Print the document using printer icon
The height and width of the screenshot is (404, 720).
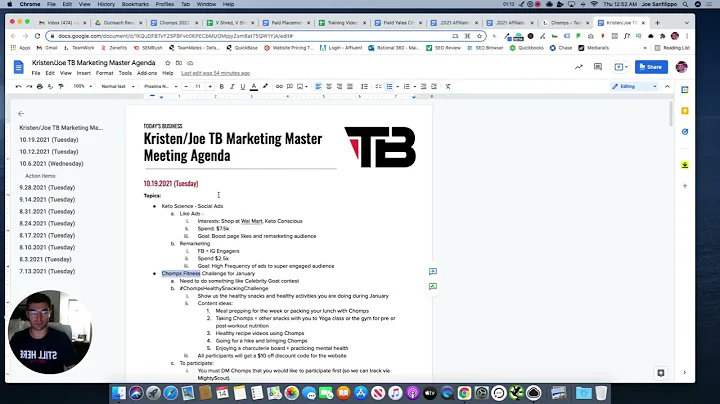pyautogui.click(x=39, y=86)
